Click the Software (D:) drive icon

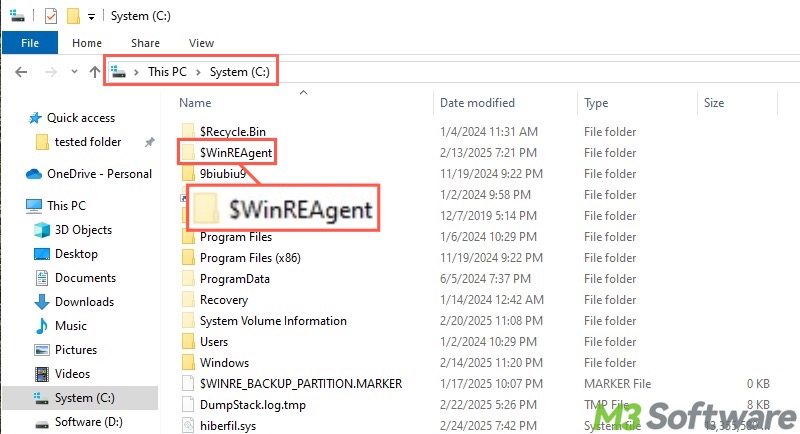tap(42, 423)
